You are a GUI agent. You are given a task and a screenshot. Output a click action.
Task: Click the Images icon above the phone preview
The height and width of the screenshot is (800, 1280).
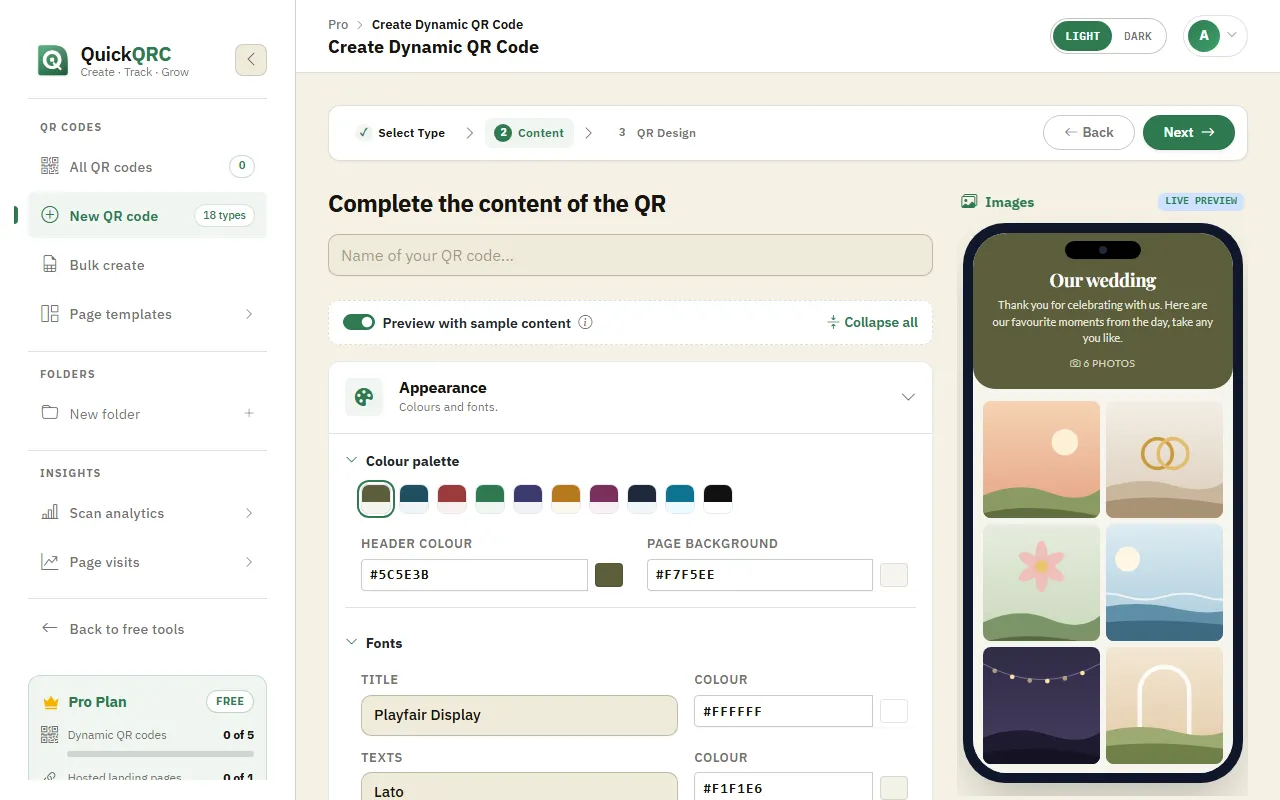tap(968, 201)
